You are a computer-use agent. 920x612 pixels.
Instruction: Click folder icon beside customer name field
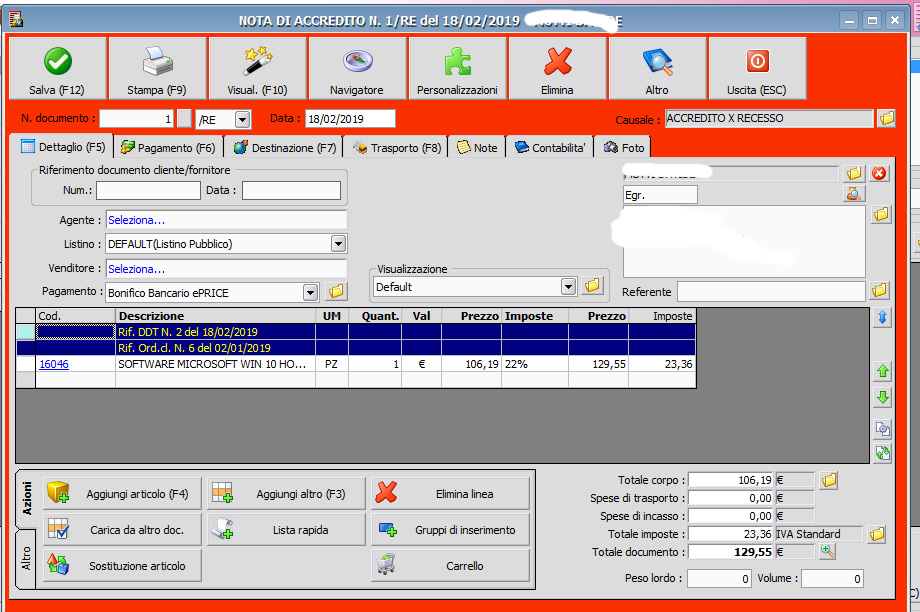854,173
